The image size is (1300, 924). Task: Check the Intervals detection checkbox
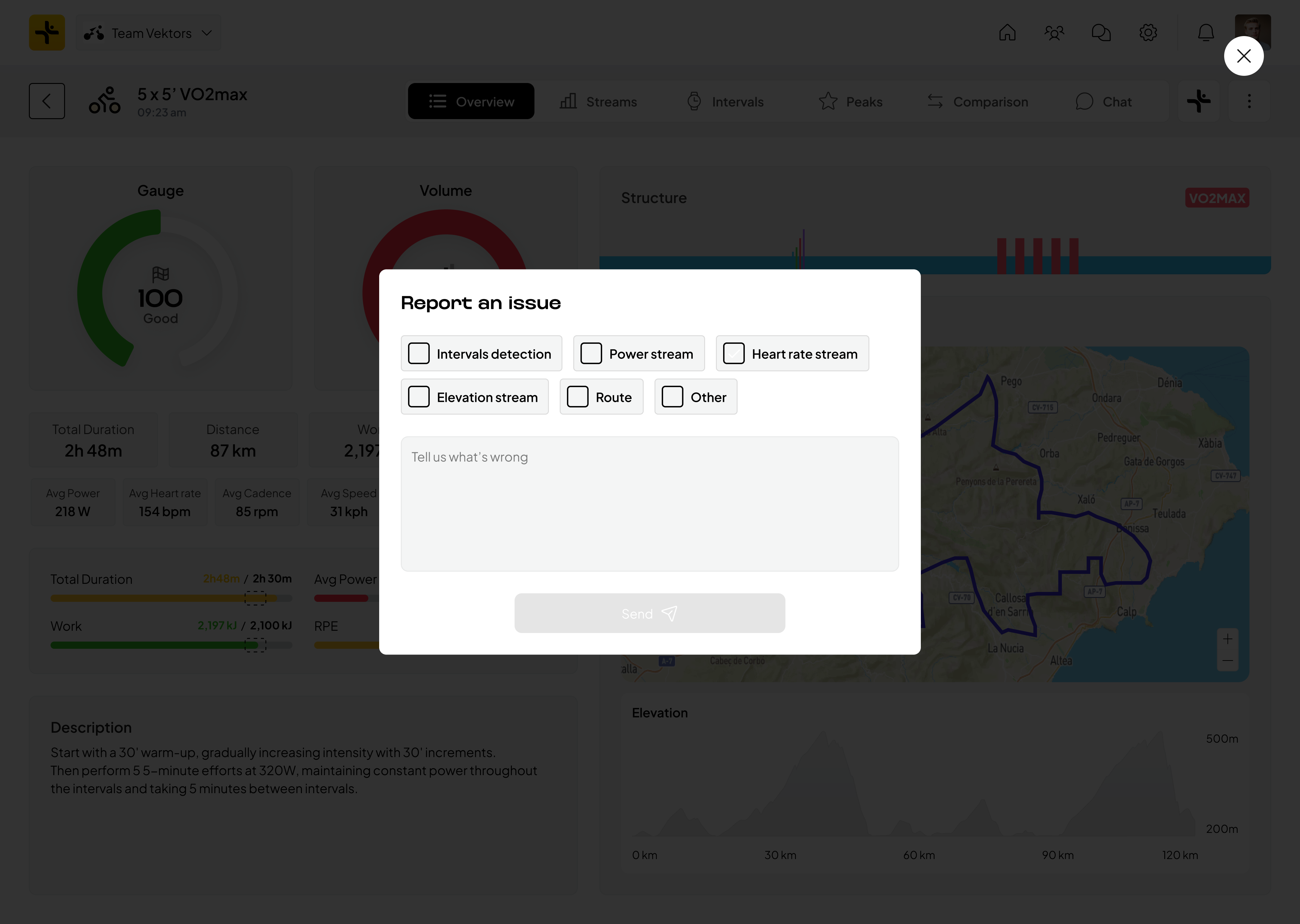pos(419,353)
